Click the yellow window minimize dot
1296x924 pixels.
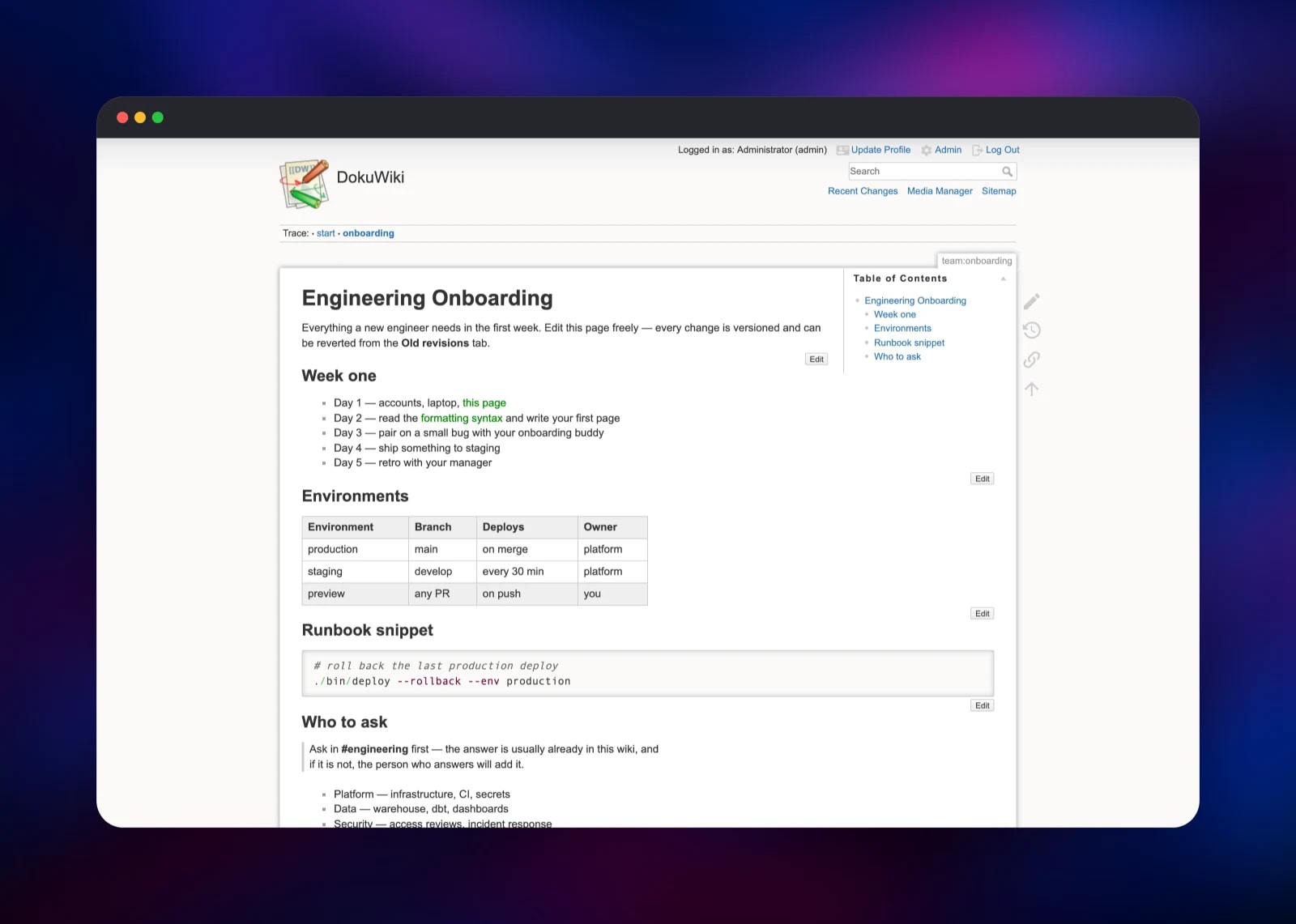tap(140, 117)
